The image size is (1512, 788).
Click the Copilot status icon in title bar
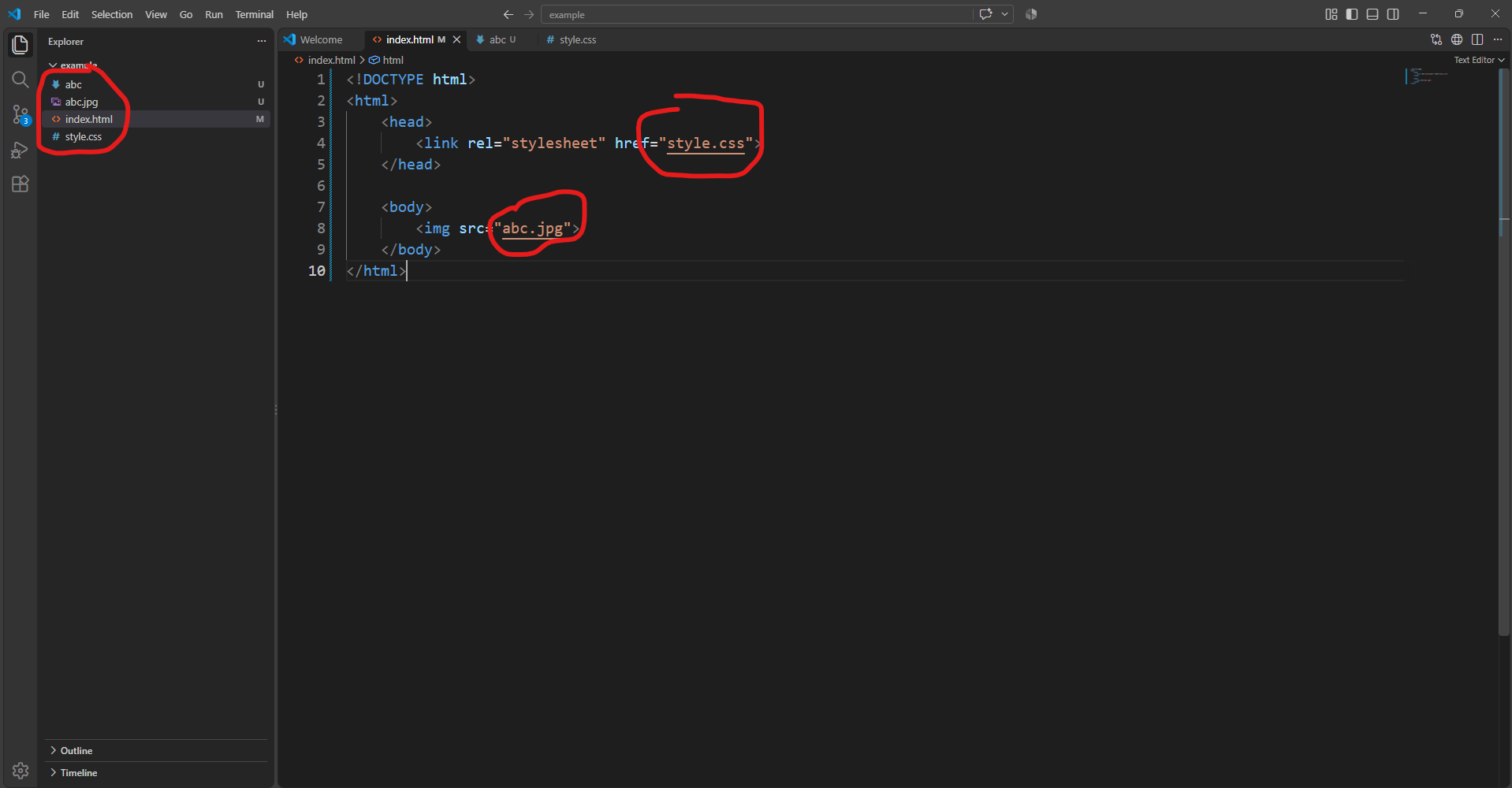(1031, 14)
